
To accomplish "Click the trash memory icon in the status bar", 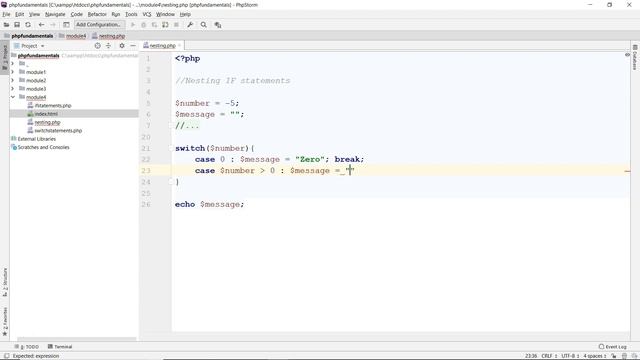I will click(624, 356).
